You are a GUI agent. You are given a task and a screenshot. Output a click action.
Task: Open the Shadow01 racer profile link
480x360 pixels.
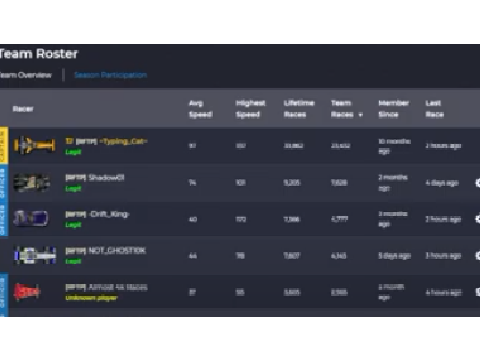[95, 177]
